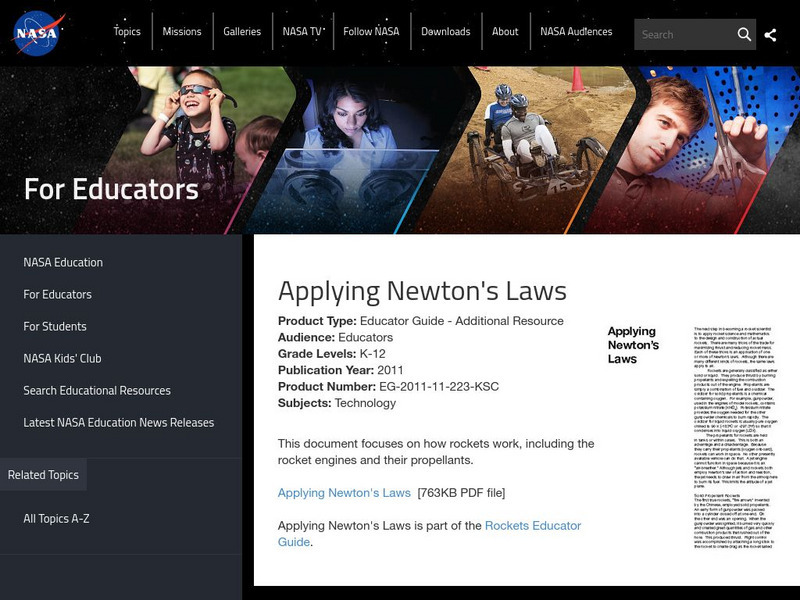This screenshot has width=800, height=600.
Task: Open Search Educational Resources link
Action: pyautogui.click(x=97, y=390)
